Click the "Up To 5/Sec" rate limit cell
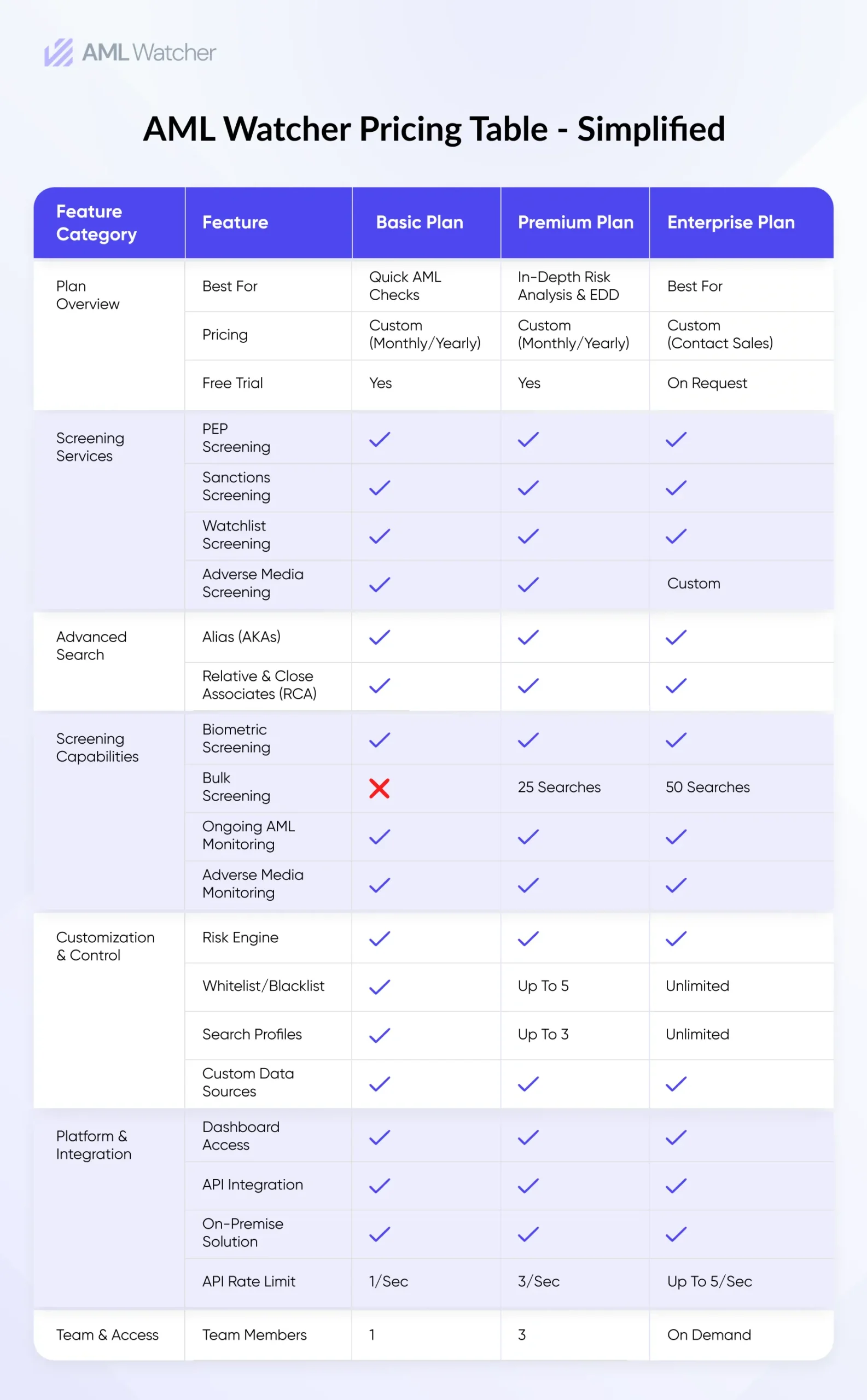Screen dimensions: 867x1400 pyautogui.click(x=709, y=1281)
